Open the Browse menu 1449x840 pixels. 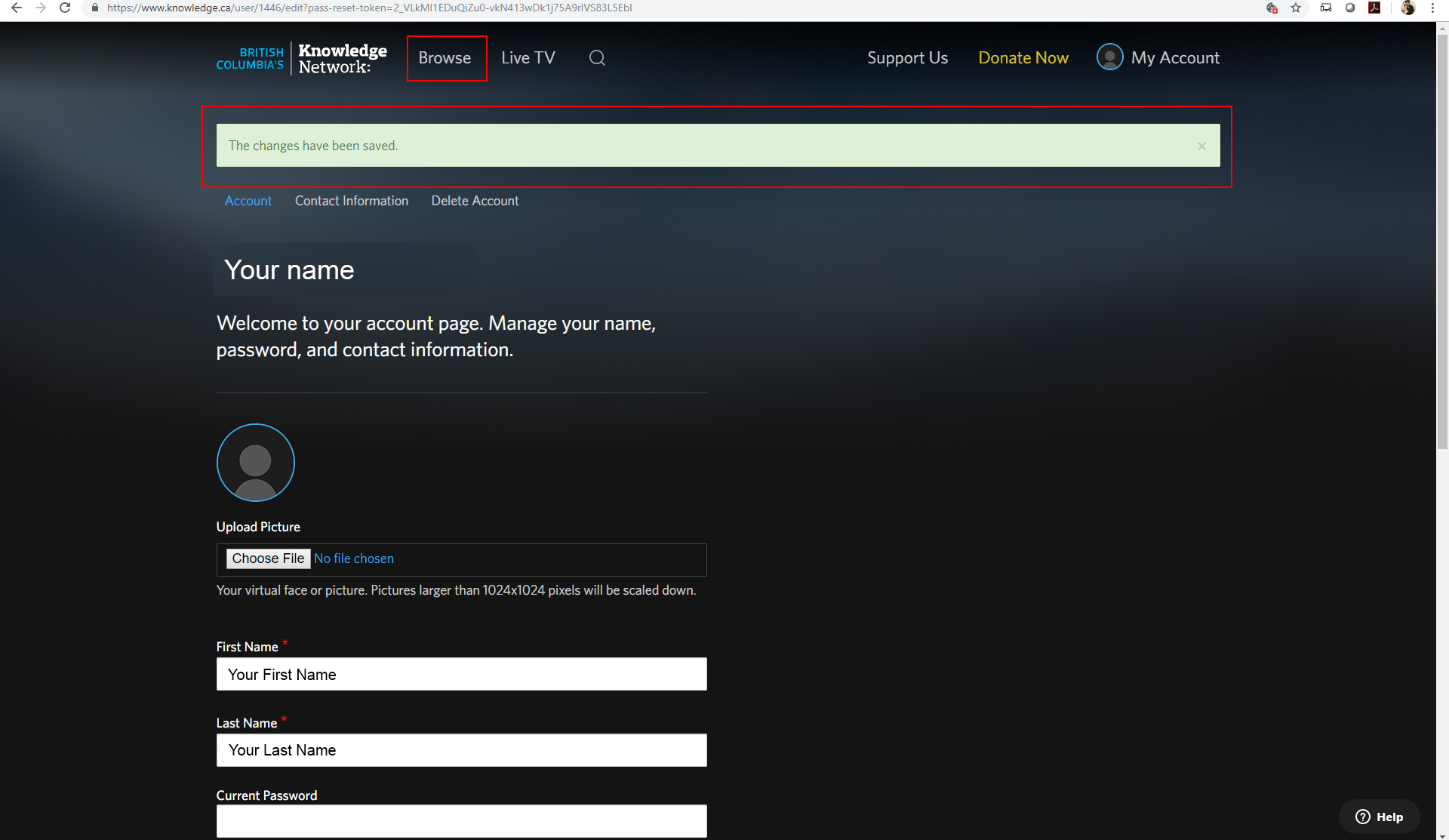tap(445, 58)
